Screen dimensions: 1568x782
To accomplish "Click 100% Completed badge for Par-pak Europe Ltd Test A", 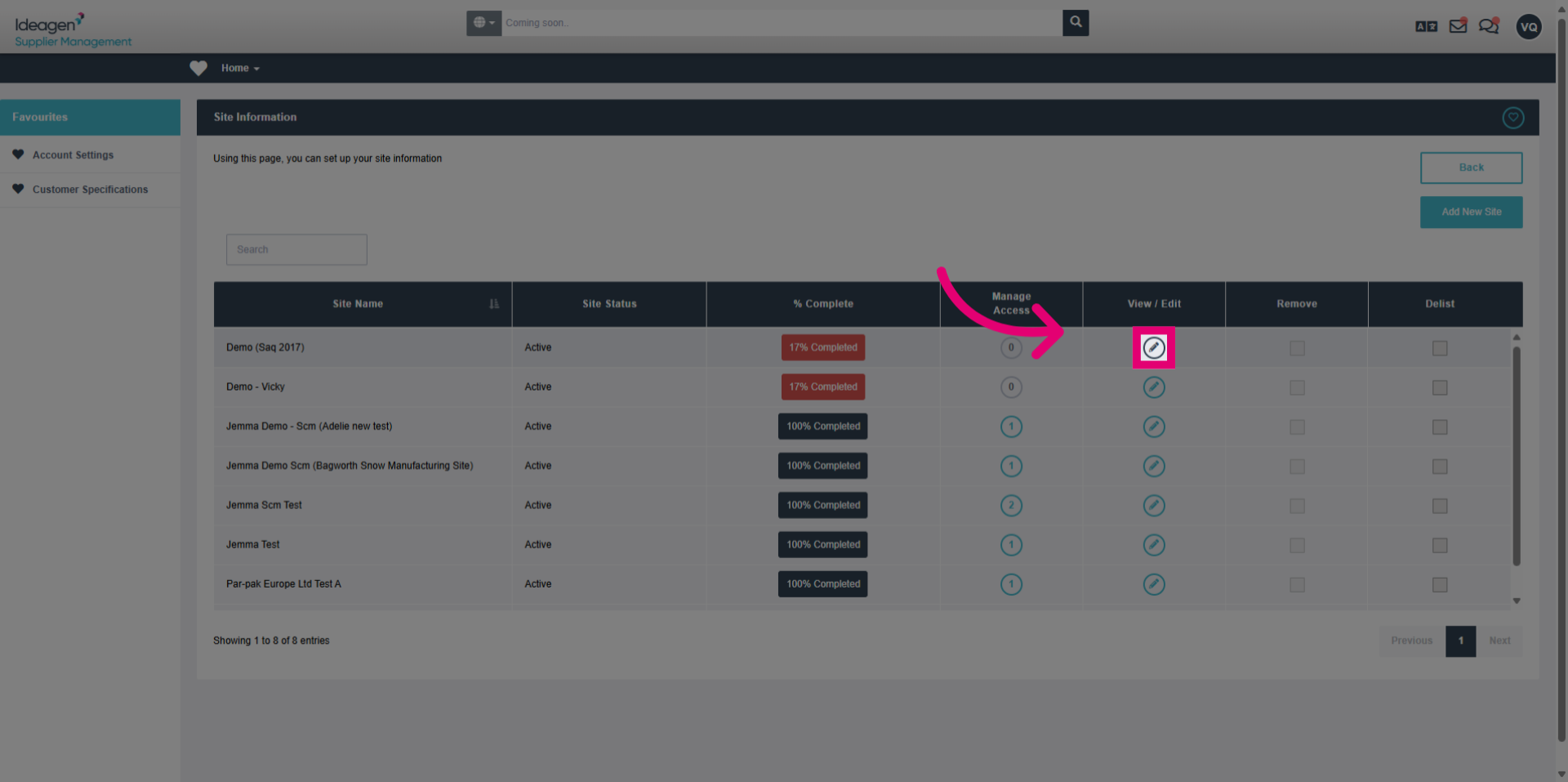I will (823, 584).
